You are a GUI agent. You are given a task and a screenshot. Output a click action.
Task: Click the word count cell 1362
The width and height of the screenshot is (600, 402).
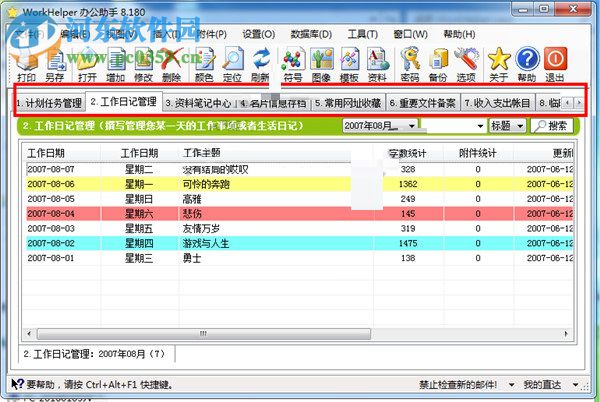pyautogui.click(x=408, y=184)
